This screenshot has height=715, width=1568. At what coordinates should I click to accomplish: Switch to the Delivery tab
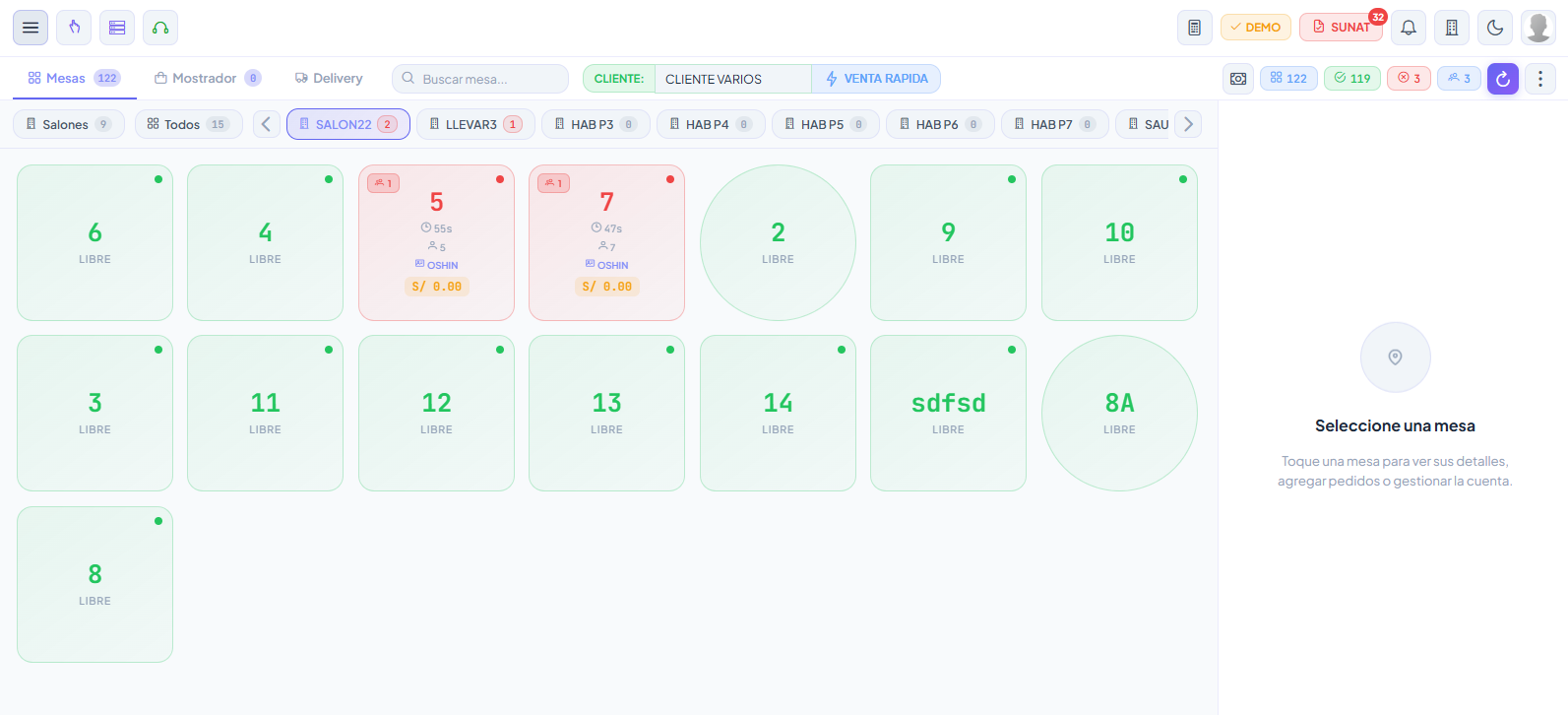pos(329,78)
